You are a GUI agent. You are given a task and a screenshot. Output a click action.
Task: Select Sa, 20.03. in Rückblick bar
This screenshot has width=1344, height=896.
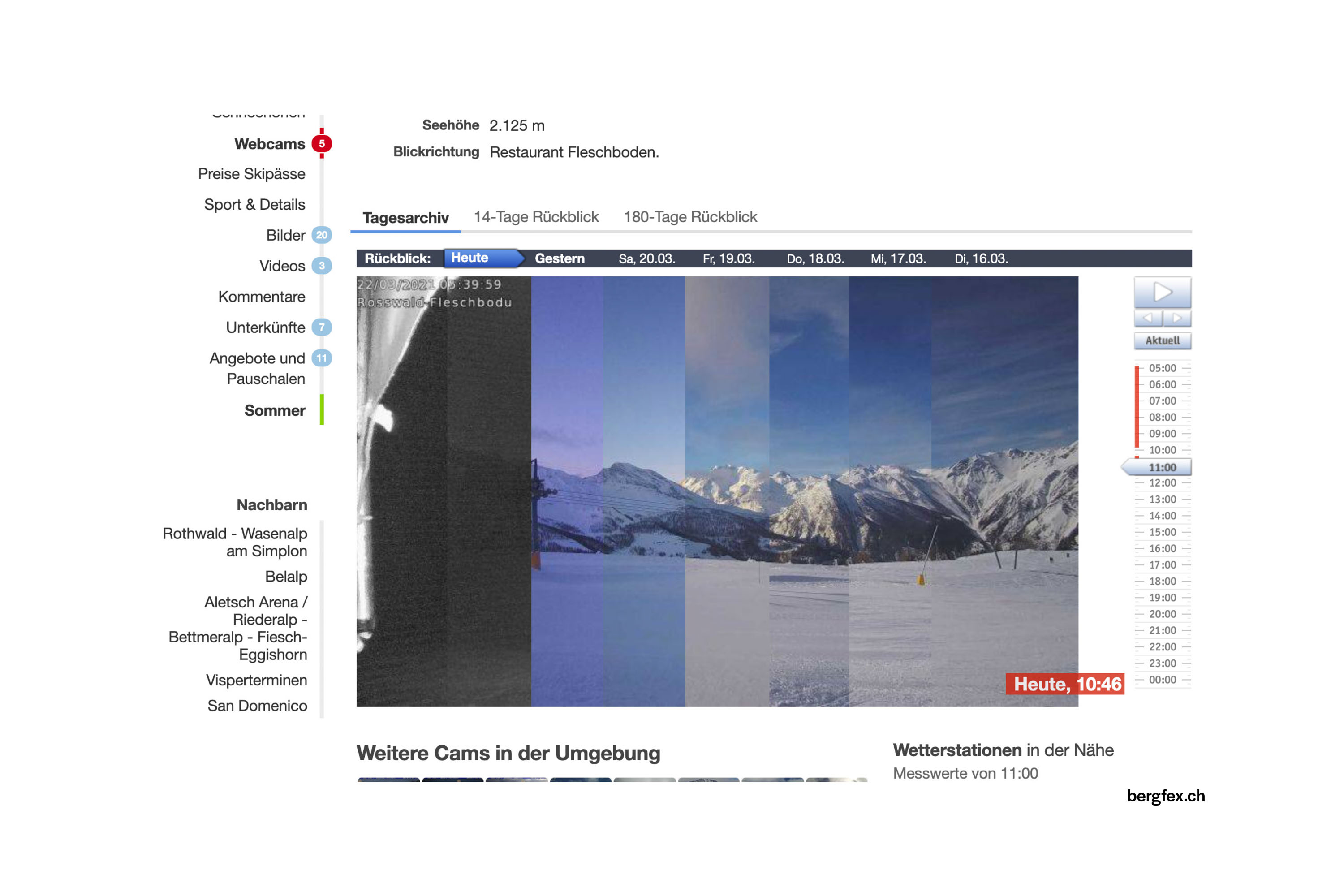click(647, 258)
